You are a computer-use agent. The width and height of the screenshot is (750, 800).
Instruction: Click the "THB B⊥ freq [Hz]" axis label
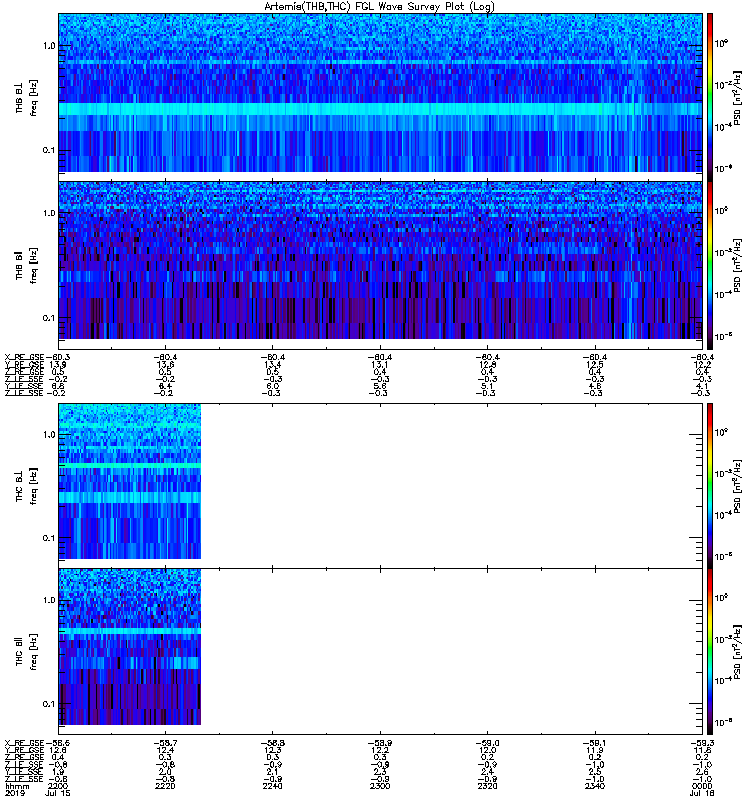click(x=26, y=97)
